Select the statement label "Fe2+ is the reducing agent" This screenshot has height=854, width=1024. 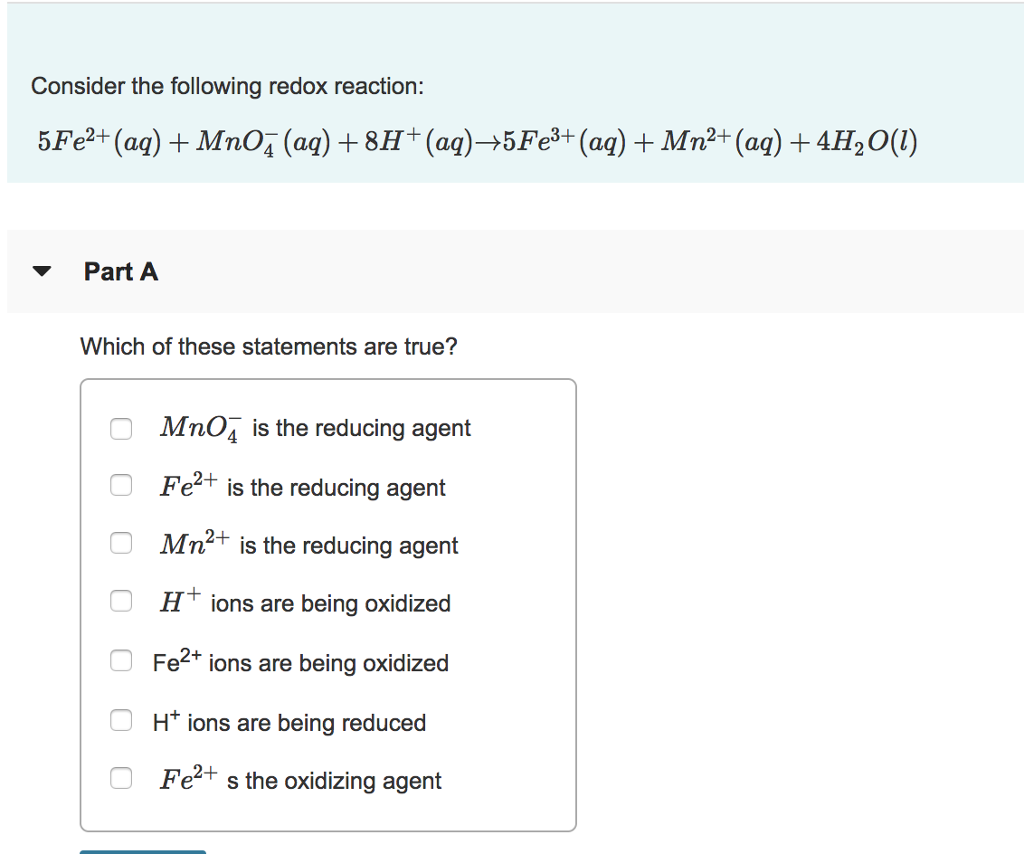pos(302,485)
